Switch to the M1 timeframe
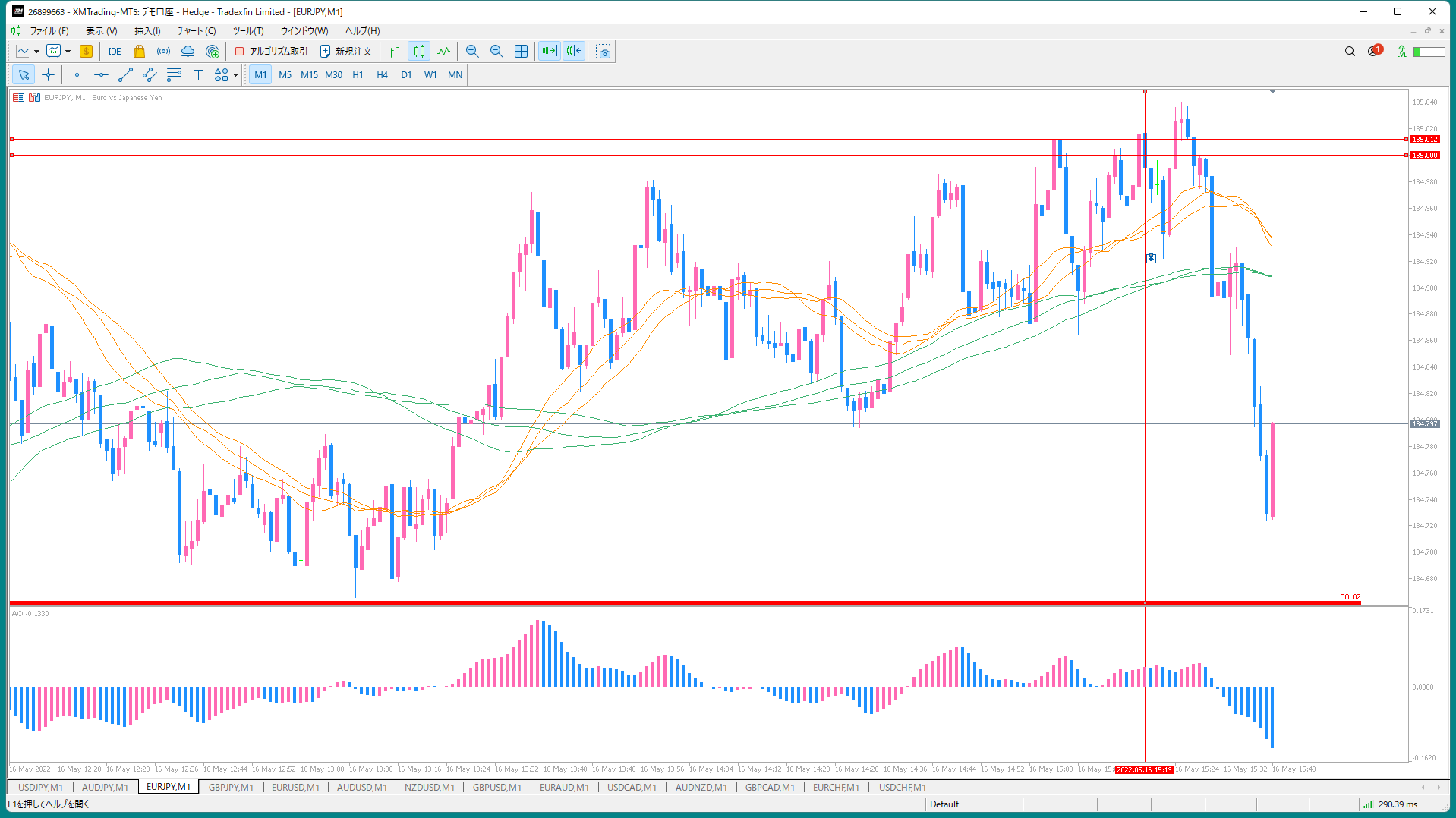The width and height of the screenshot is (1456, 818). pyautogui.click(x=260, y=74)
